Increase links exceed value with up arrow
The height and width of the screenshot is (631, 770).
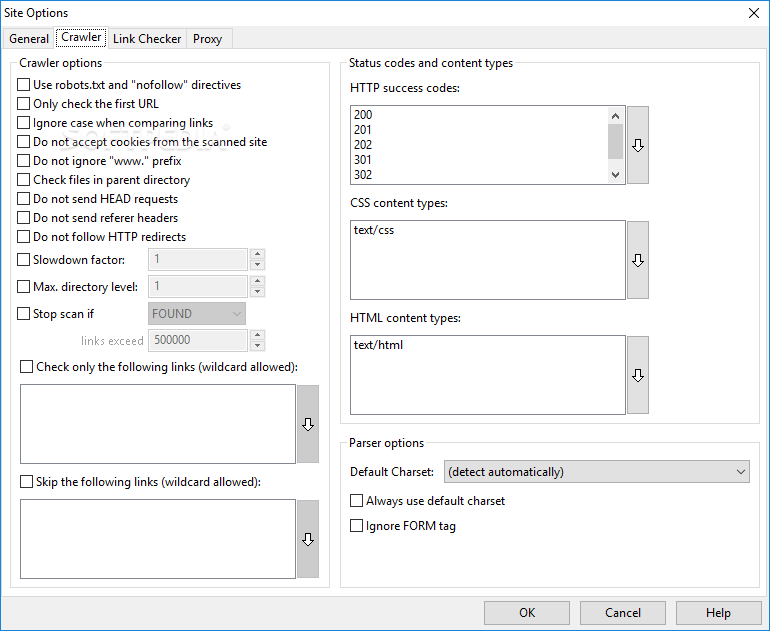257,335
